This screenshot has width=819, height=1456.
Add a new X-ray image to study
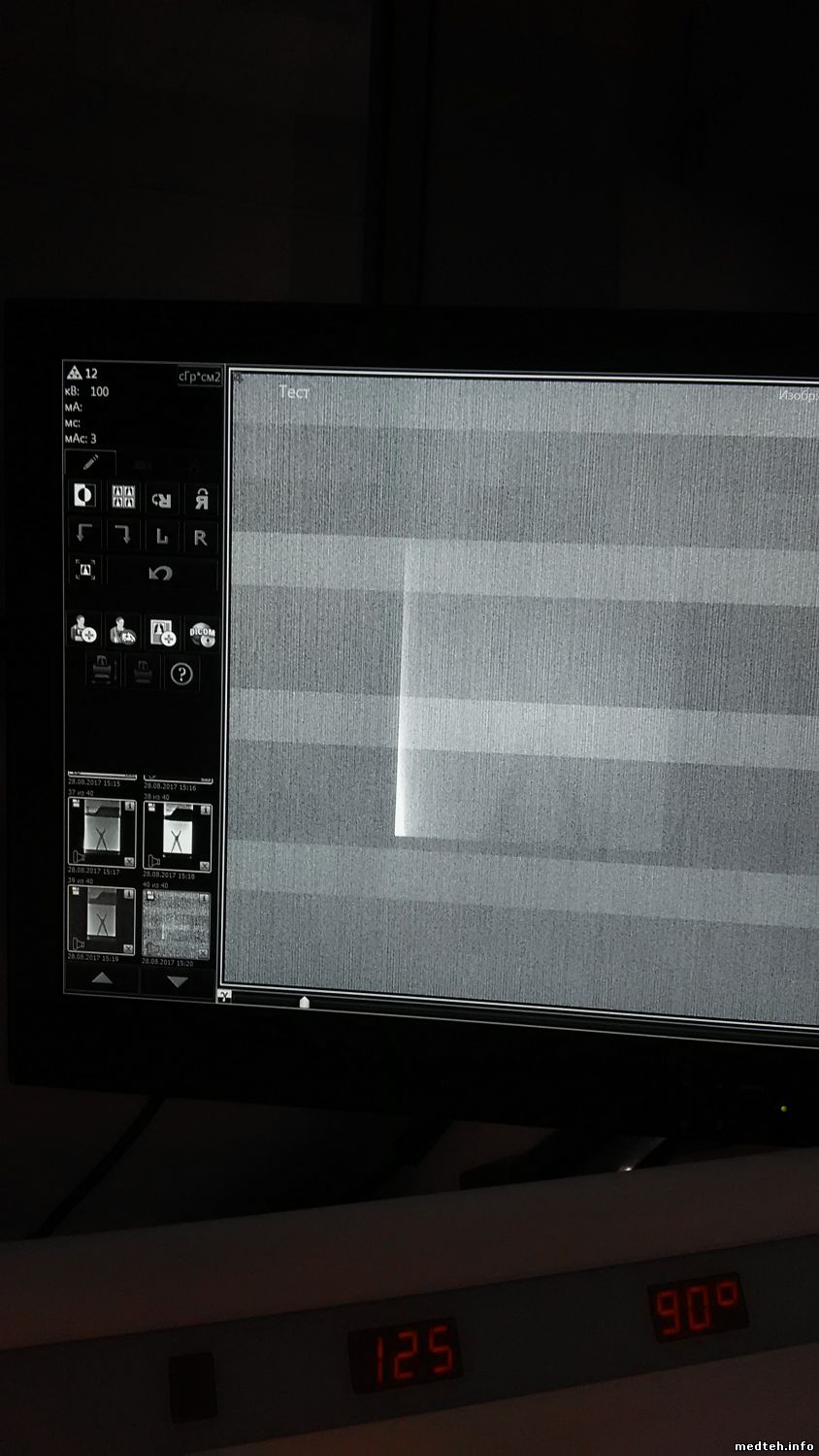point(161,634)
